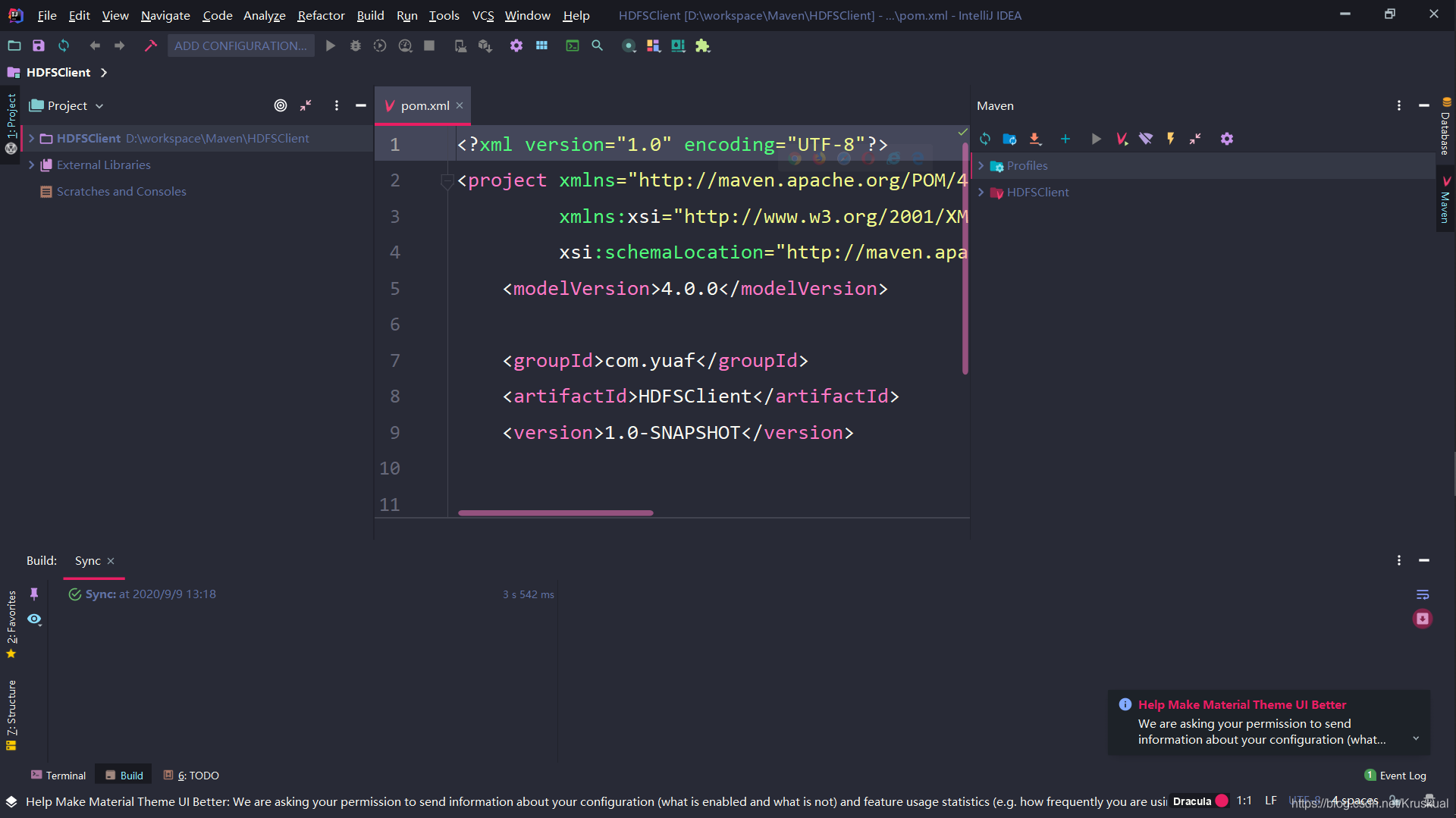Expand the Material Theme notification

[x=1415, y=738]
